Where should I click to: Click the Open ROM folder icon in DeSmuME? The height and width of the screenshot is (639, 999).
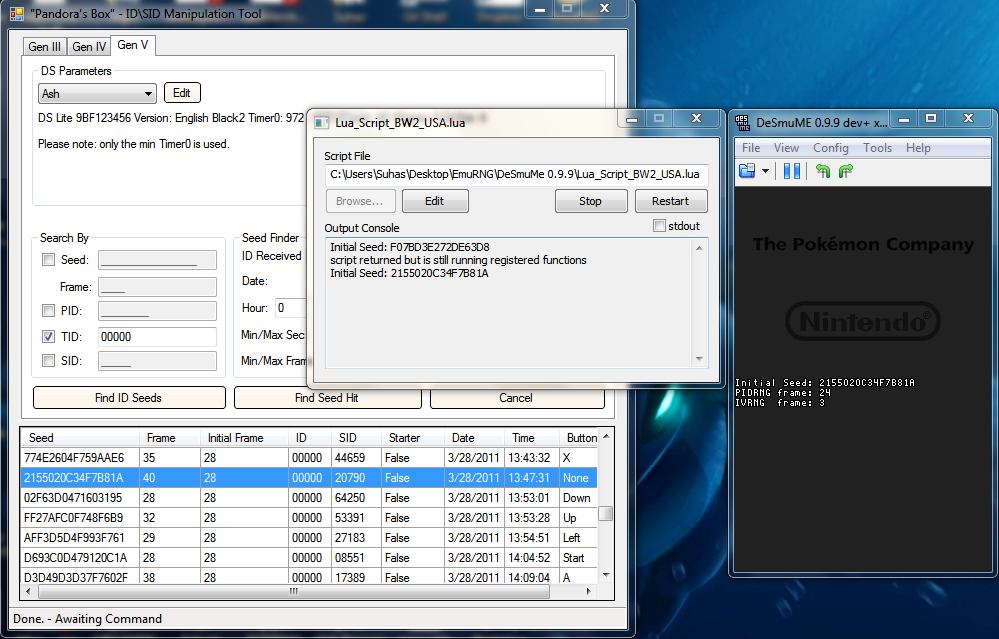coord(747,171)
